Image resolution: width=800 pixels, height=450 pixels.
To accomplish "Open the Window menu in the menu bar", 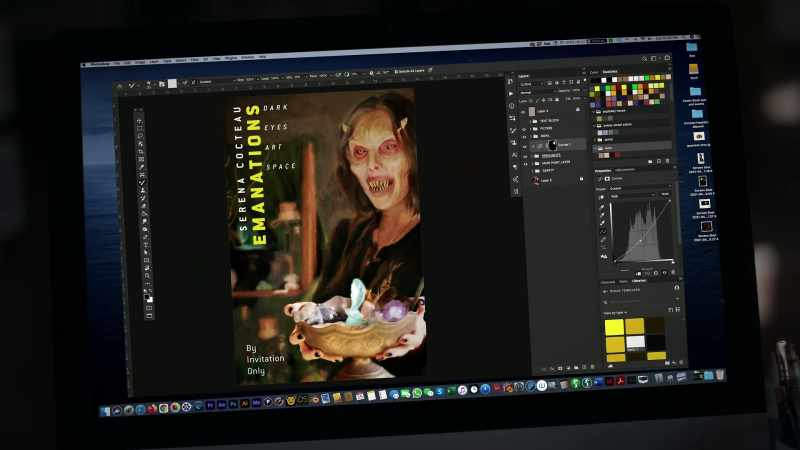I will point(248,58).
